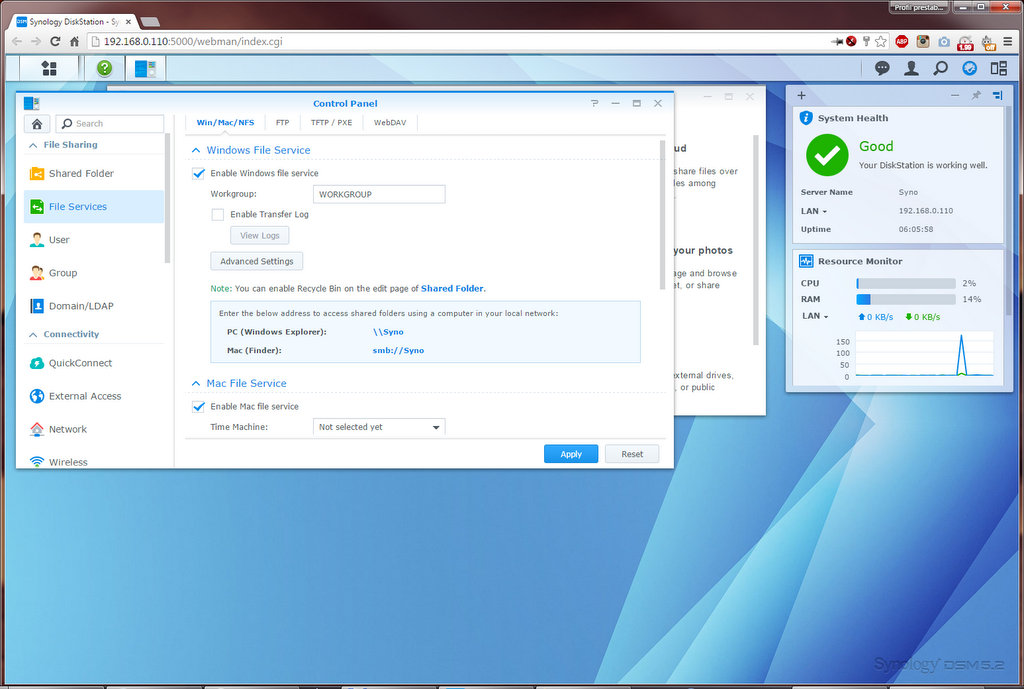Image resolution: width=1024 pixels, height=689 pixels.
Task: Click the \\Syno Windows Explorer address
Action: pyautogui.click(x=388, y=332)
